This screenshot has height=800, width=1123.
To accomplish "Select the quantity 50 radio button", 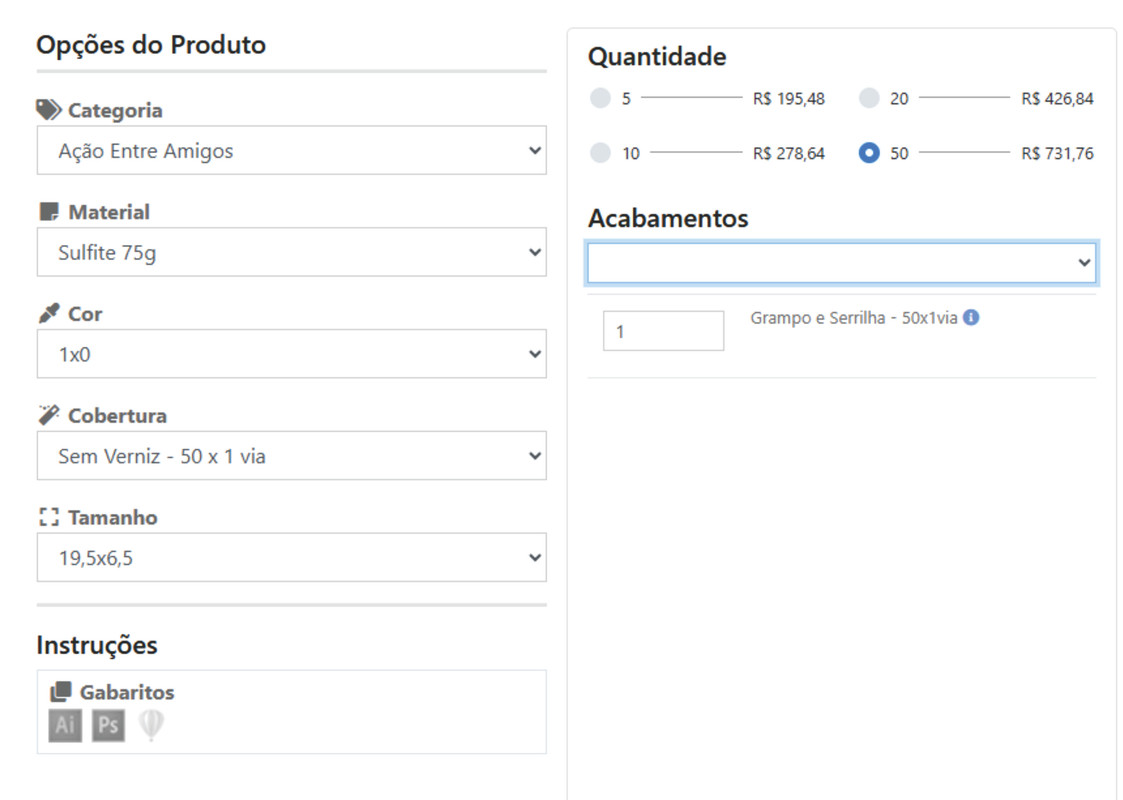I will click(x=869, y=153).
